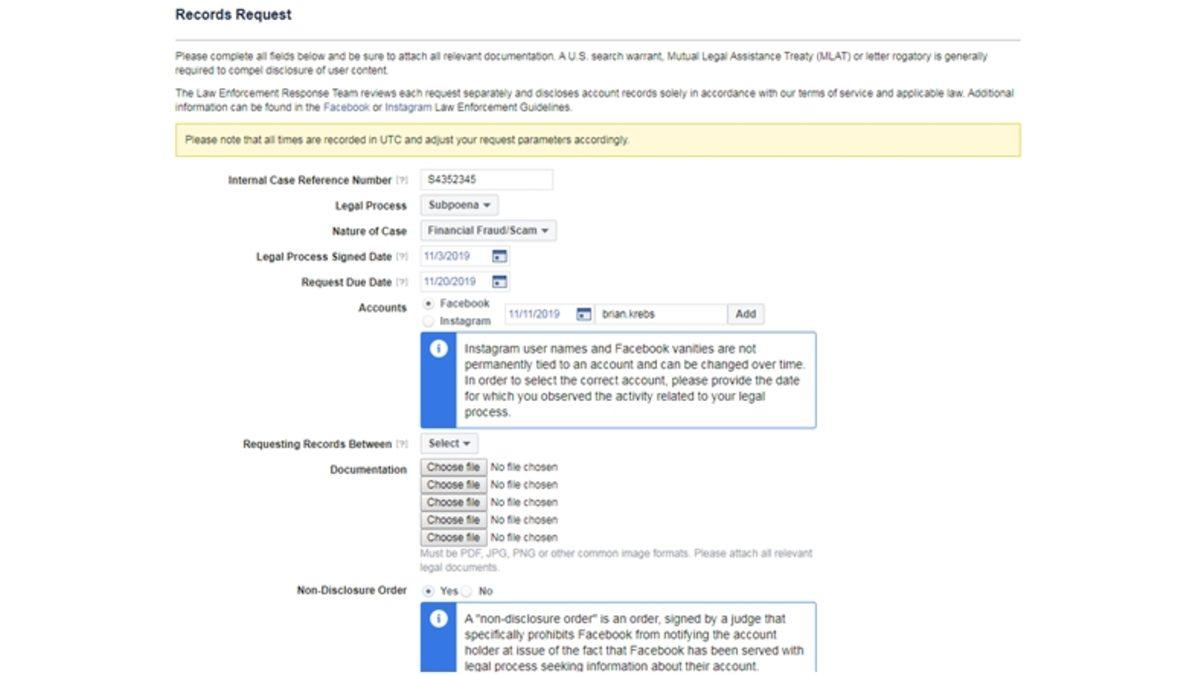
Task: Open the Legal Process Subpoena dropdown
Action: 458,205
